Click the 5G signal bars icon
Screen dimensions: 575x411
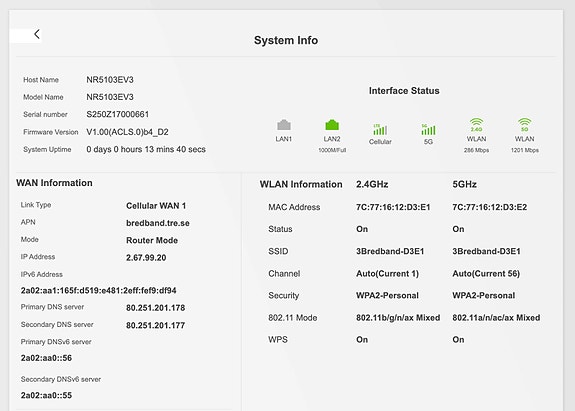tap(428, 129)
